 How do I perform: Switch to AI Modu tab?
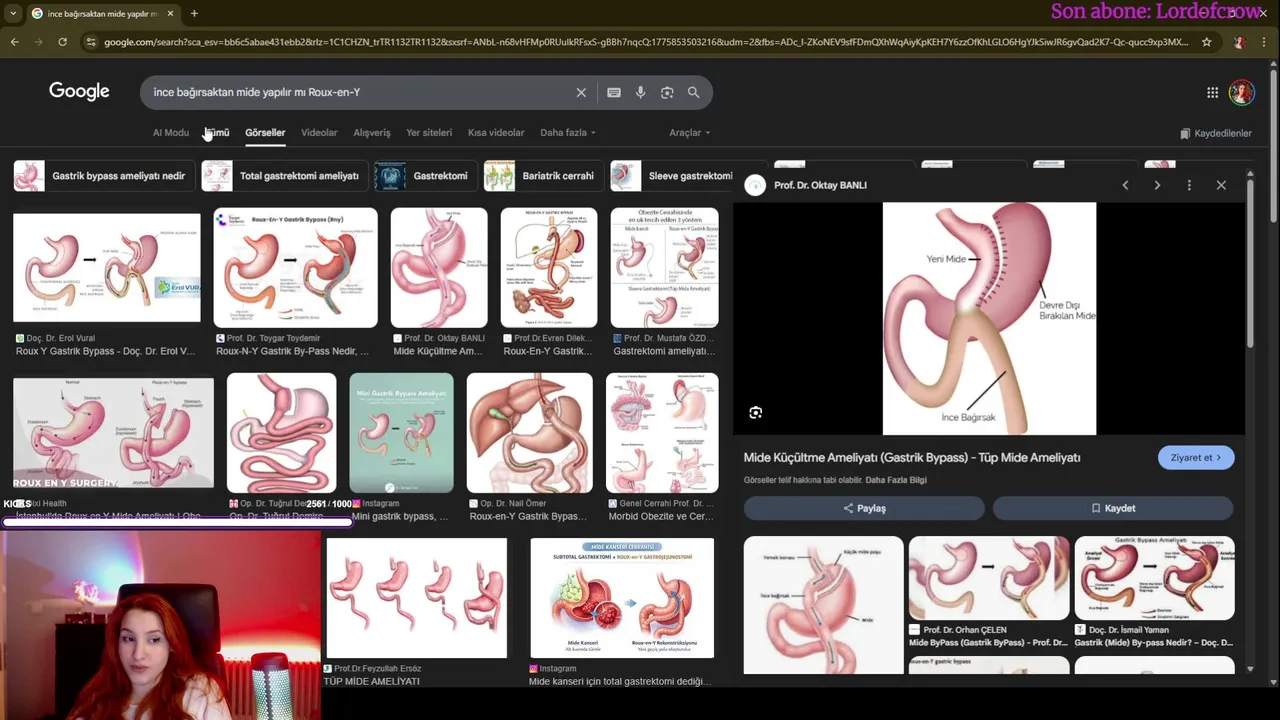171,132
